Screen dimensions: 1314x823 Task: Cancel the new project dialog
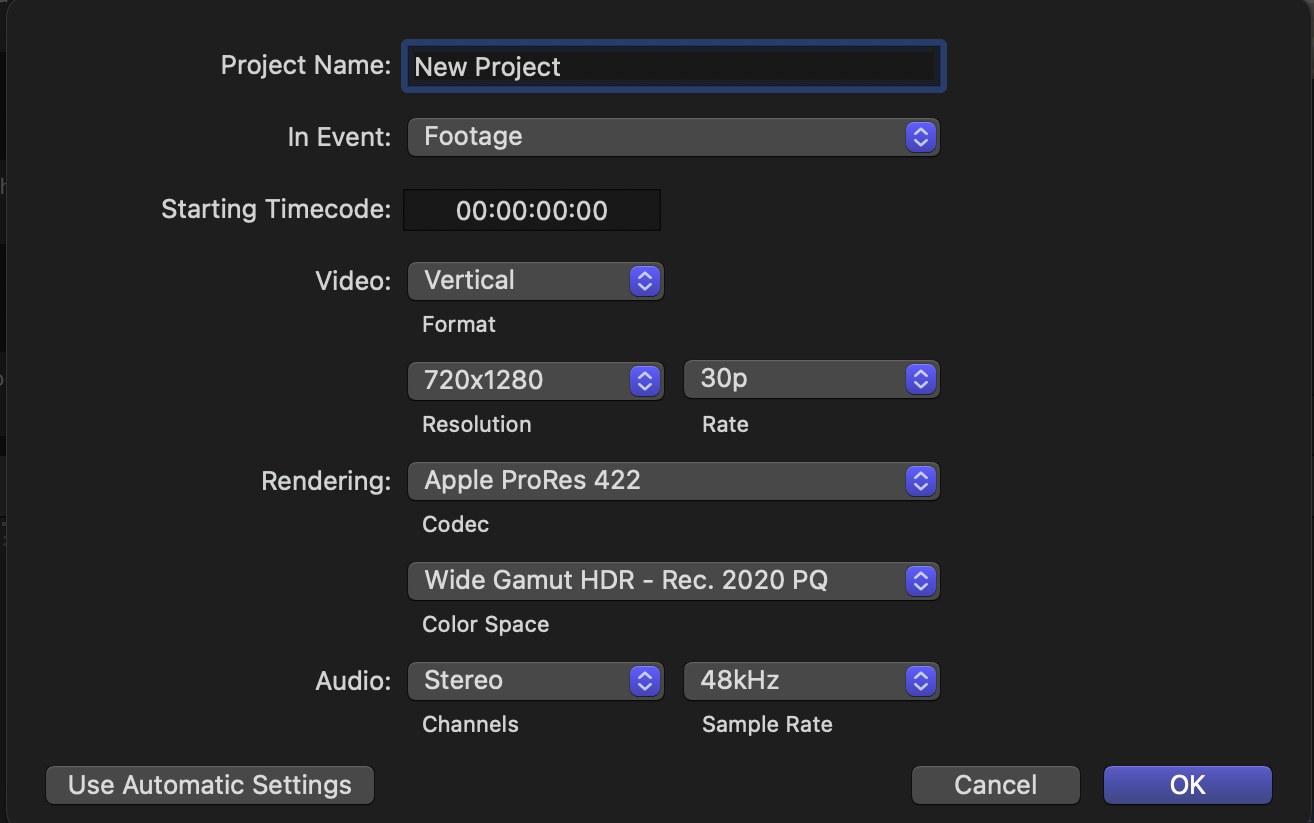pyautogui.click(x=995, y=785)
